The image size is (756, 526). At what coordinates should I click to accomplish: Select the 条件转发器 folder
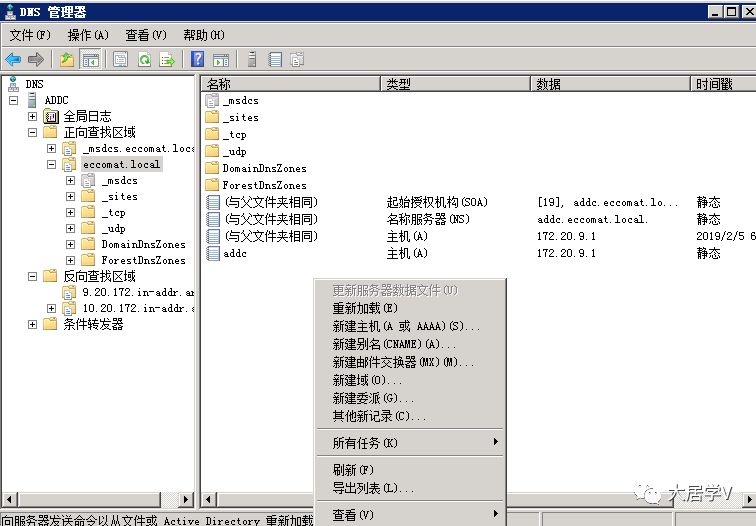tap(94, 324)
